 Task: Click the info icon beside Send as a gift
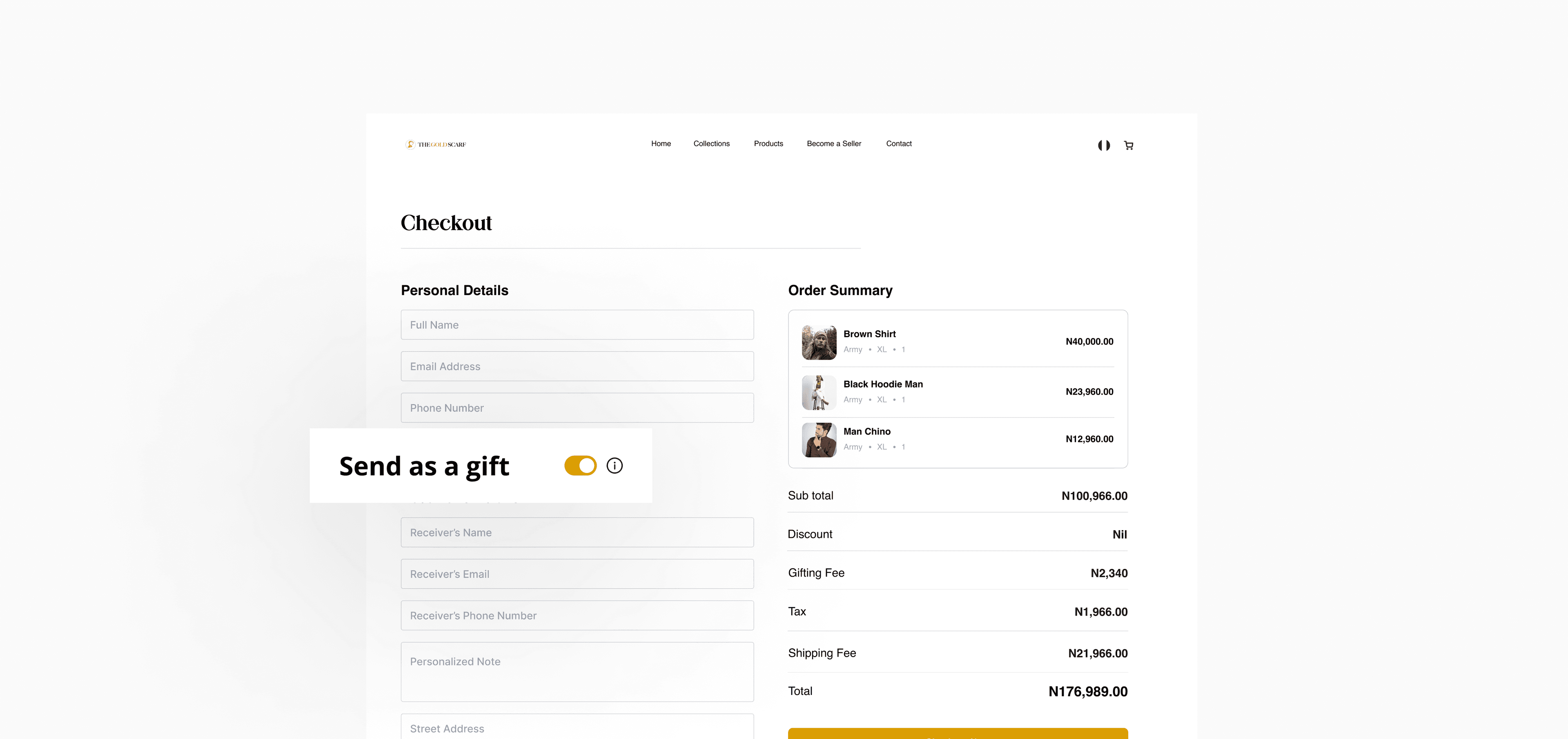pyautogui.click(x=614, y=465)
